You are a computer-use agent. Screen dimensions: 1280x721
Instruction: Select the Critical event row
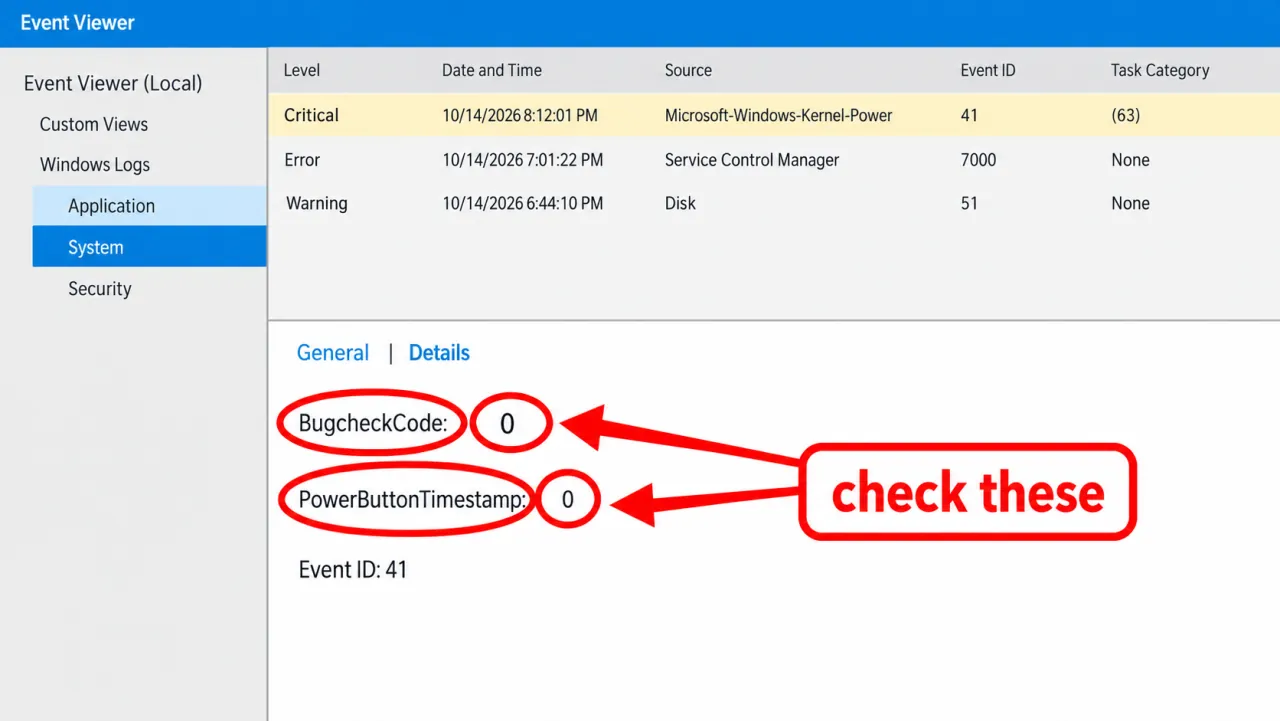coord(774,115)
